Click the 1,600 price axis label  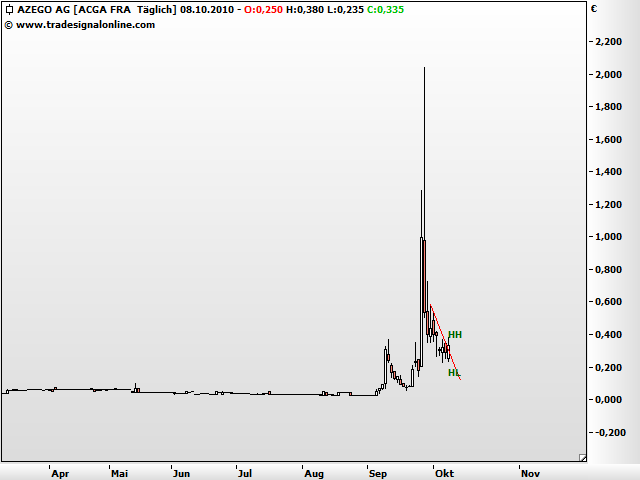(609, 139)
